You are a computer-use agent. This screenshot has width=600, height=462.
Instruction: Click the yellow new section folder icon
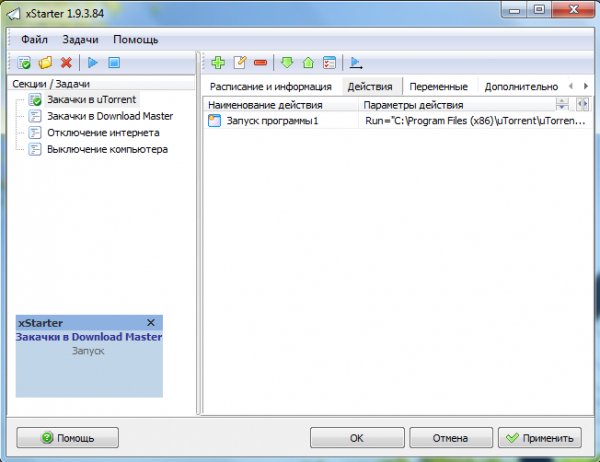[x=46, y=62]
